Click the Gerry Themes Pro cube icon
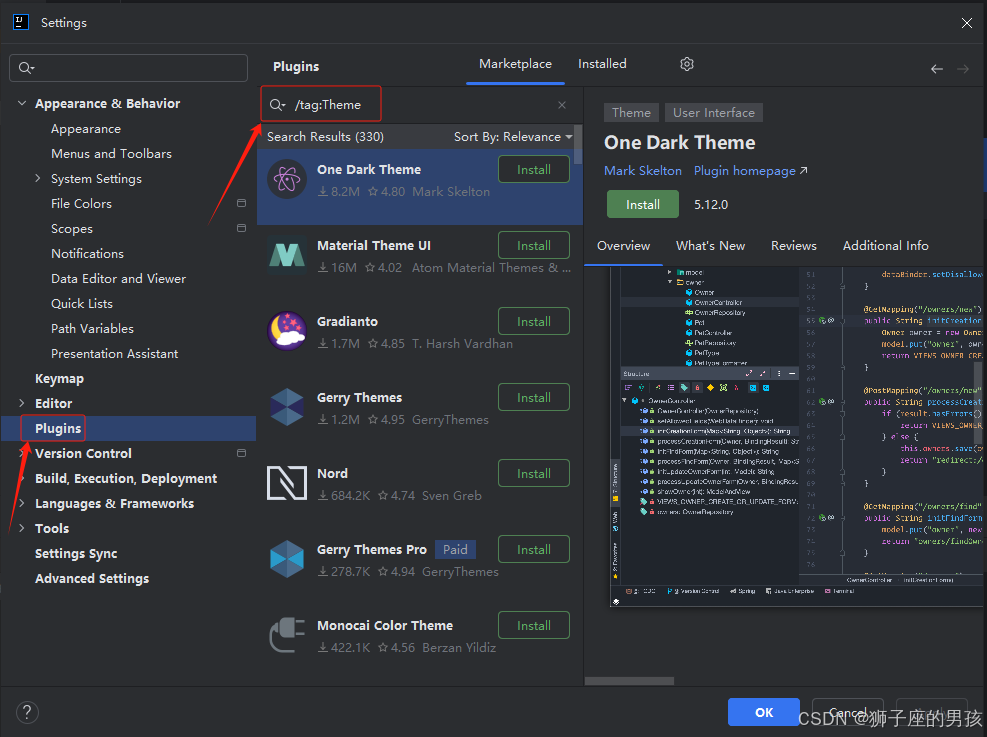Screen dimensions: 987x737 pos(287,559)
